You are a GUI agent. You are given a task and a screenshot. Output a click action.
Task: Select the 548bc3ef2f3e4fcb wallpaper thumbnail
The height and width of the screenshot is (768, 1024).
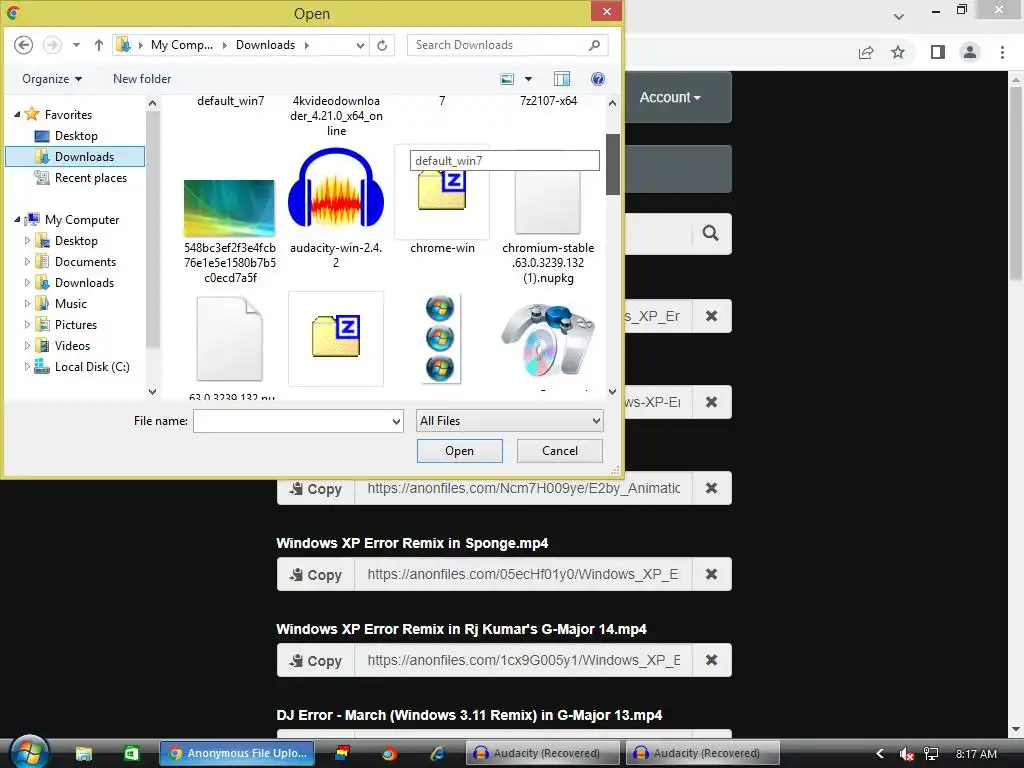229,208
